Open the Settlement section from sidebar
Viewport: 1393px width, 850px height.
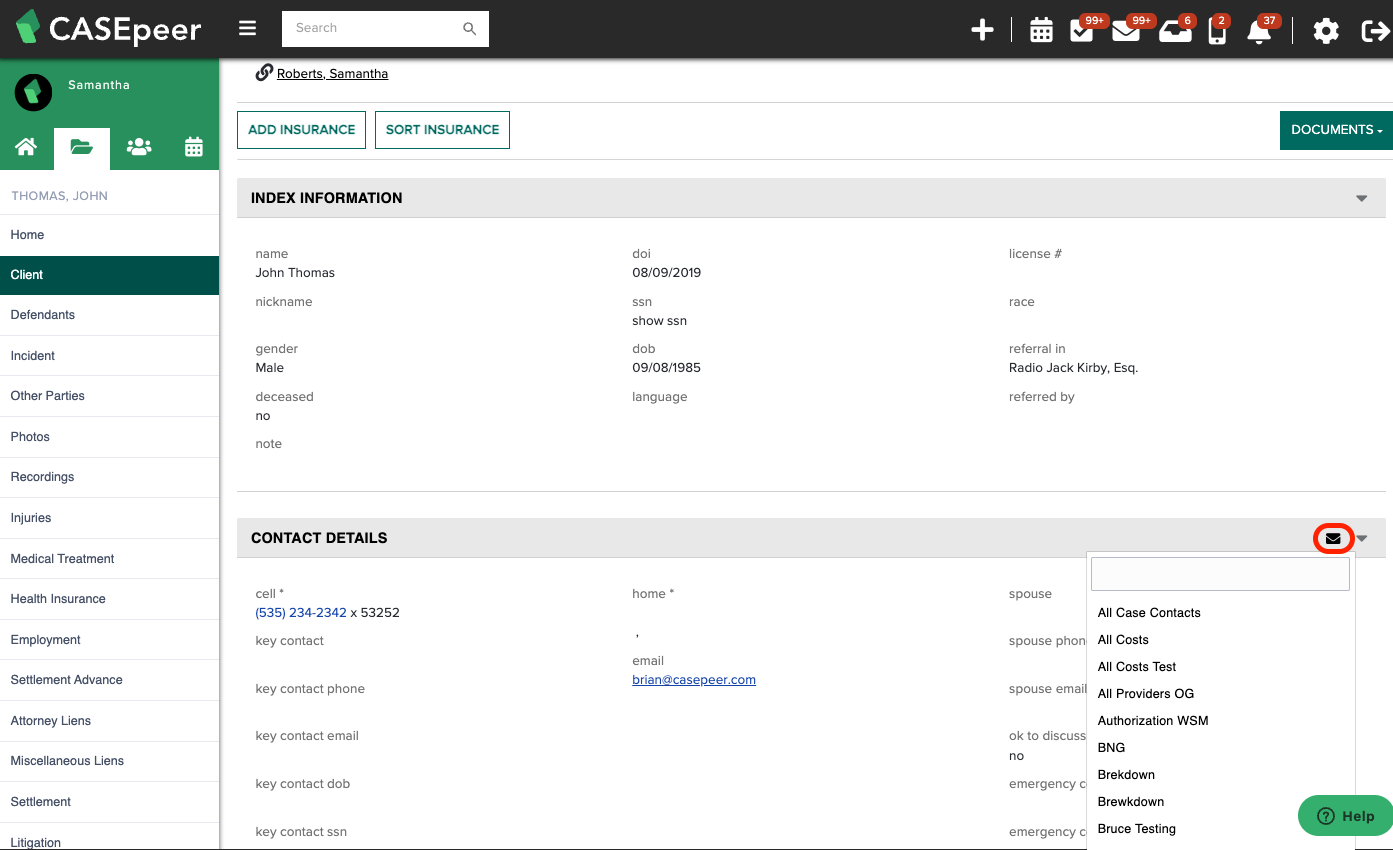[x=40, y=801]
